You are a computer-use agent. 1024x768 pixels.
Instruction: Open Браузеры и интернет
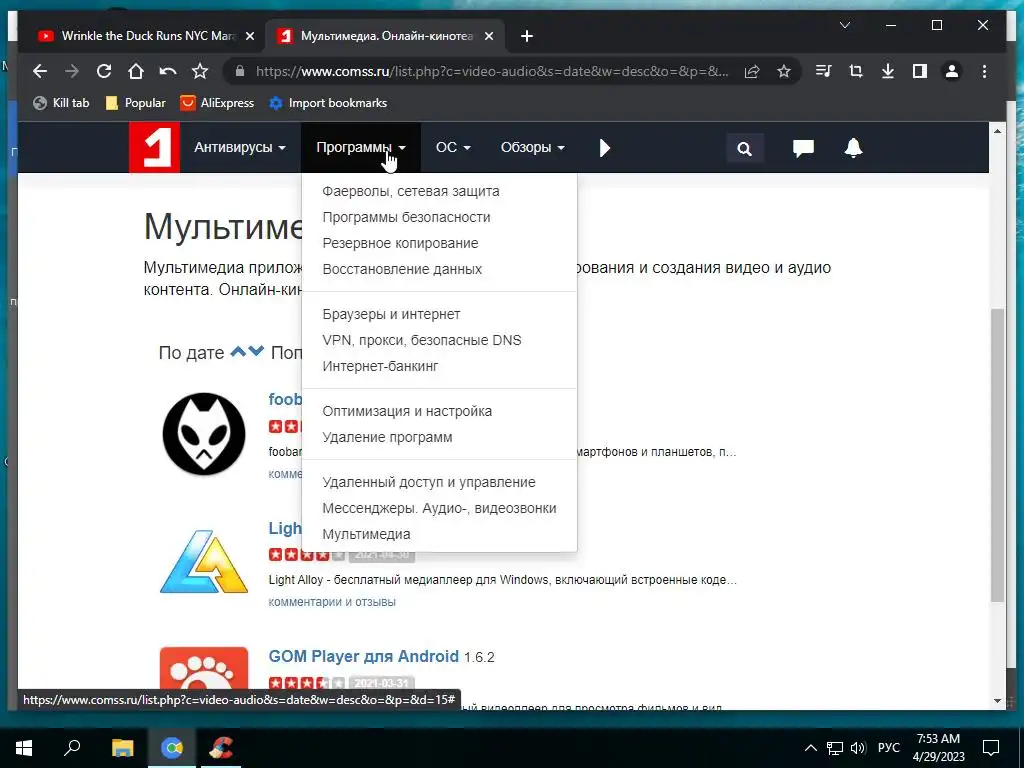(391, 314)
